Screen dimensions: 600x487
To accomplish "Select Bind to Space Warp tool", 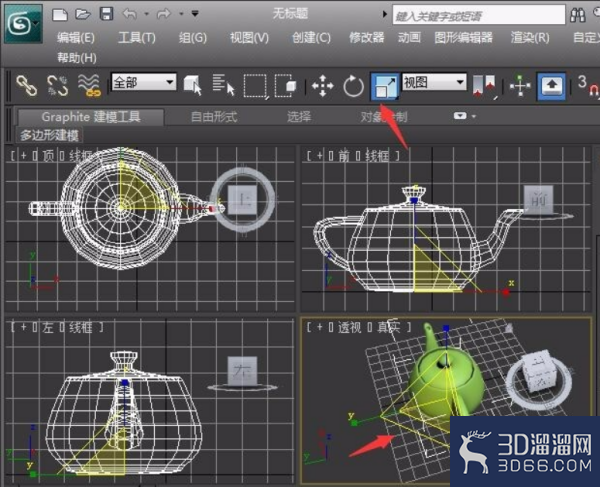I will tap(89, 85).
